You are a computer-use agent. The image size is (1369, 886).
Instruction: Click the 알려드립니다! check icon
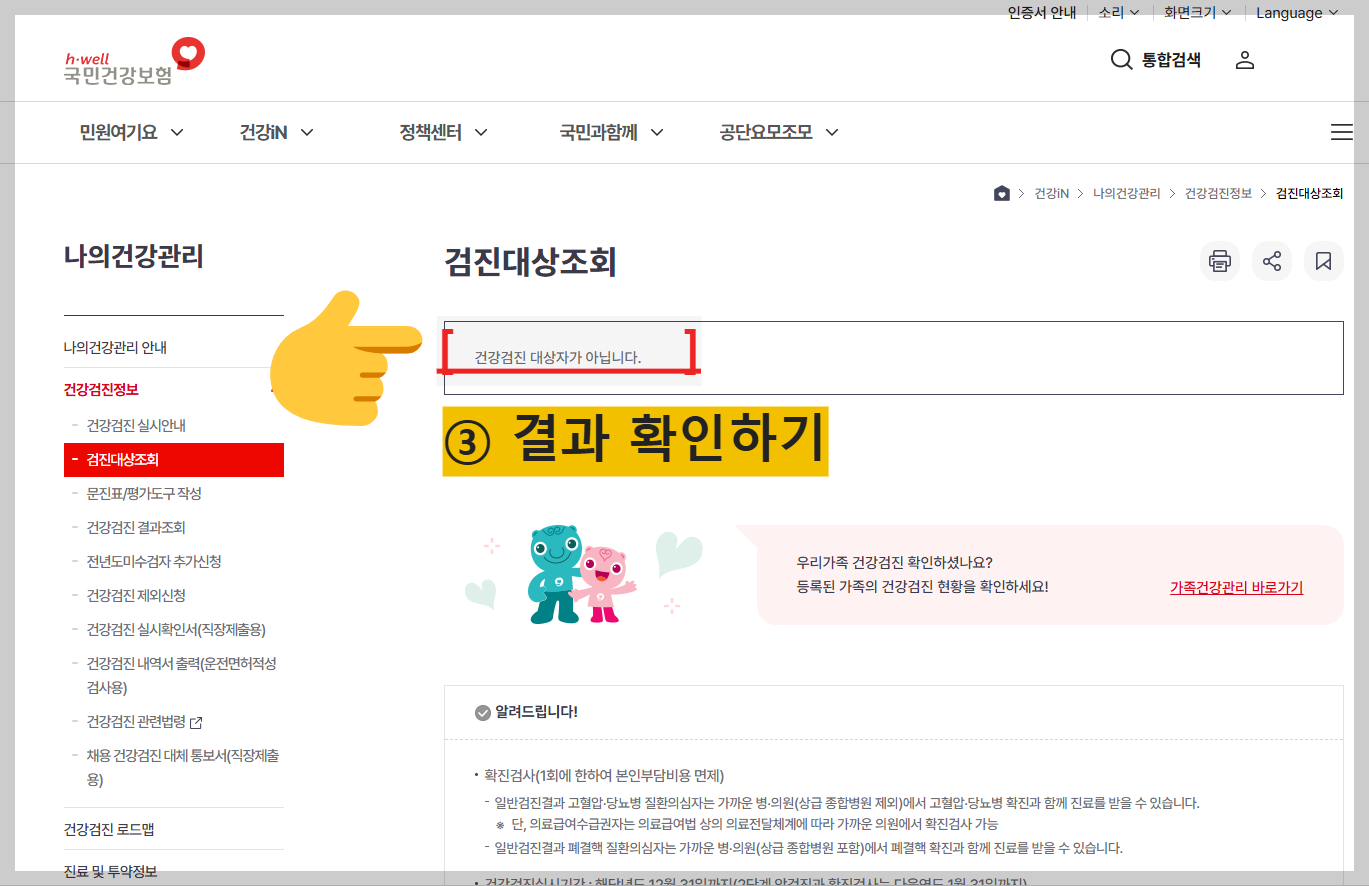click(x=483, y=712)
